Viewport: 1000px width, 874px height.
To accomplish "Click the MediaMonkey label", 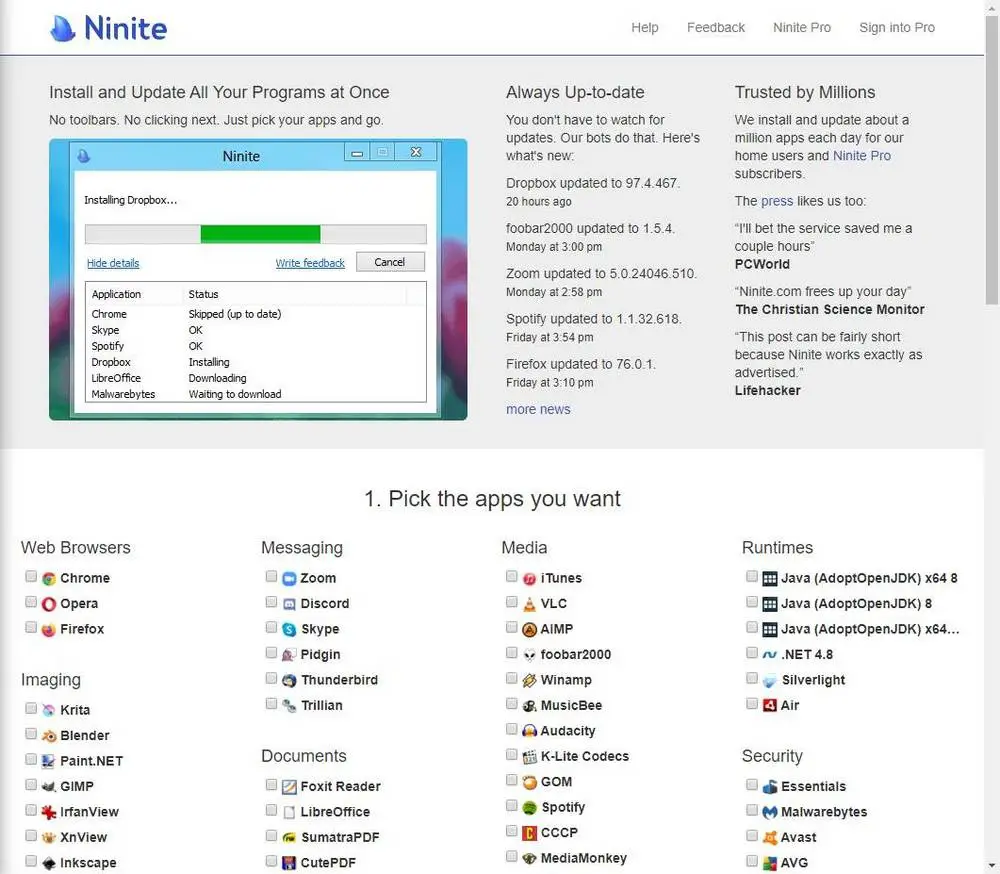I will 584,859.
